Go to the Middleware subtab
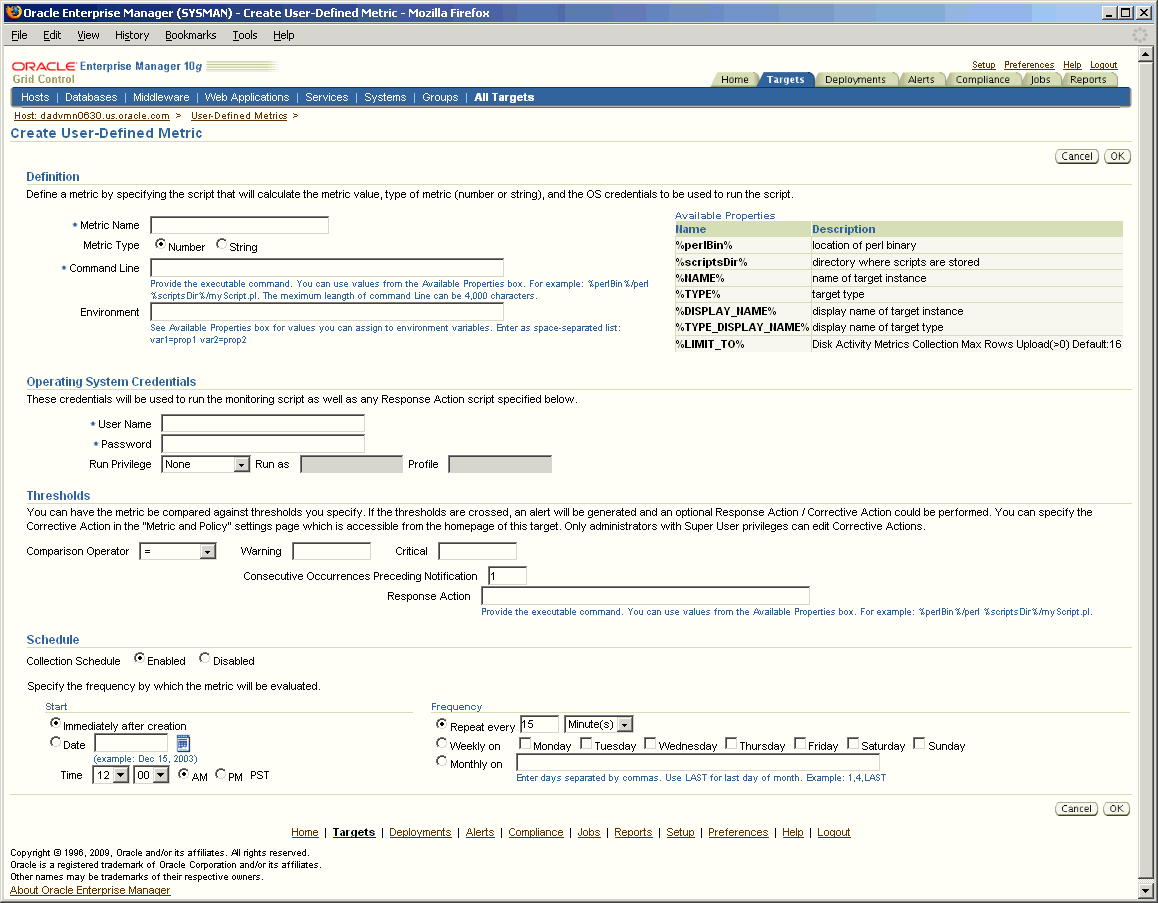This screenshot has width=1158, height=903. pos(161,97)
